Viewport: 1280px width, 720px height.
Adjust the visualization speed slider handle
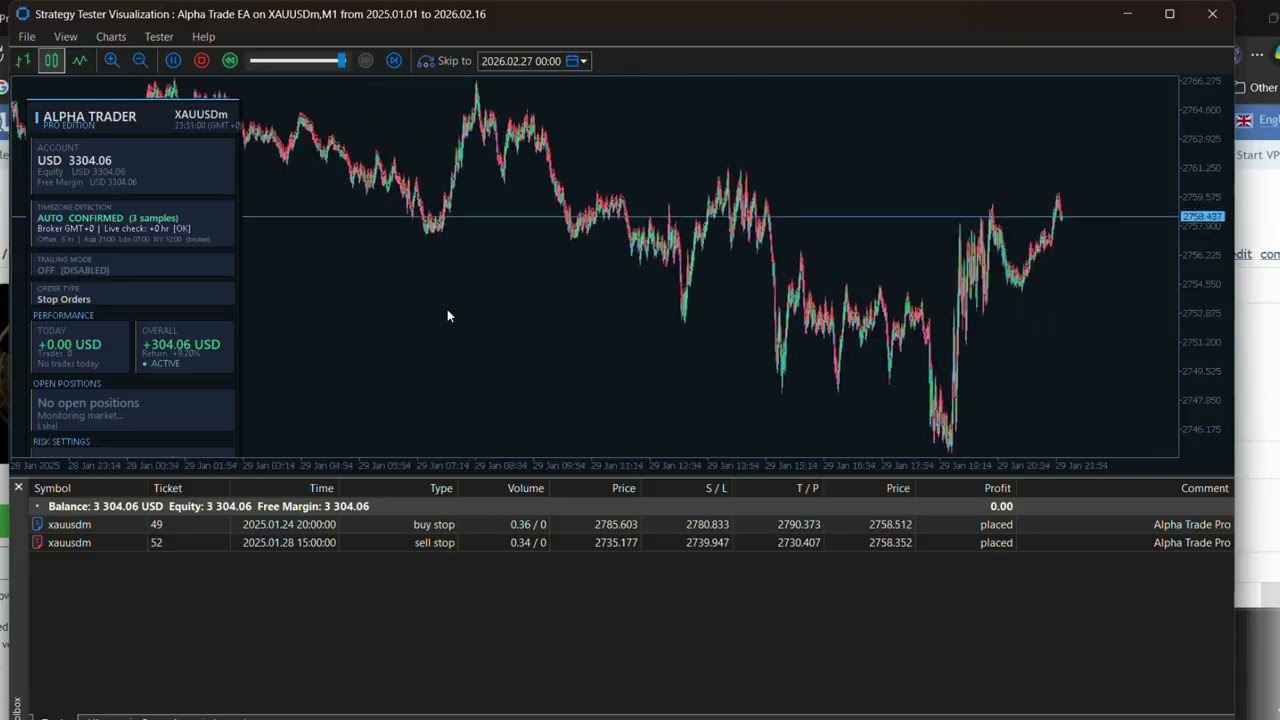pyautogui.click(x=342, y=61)
